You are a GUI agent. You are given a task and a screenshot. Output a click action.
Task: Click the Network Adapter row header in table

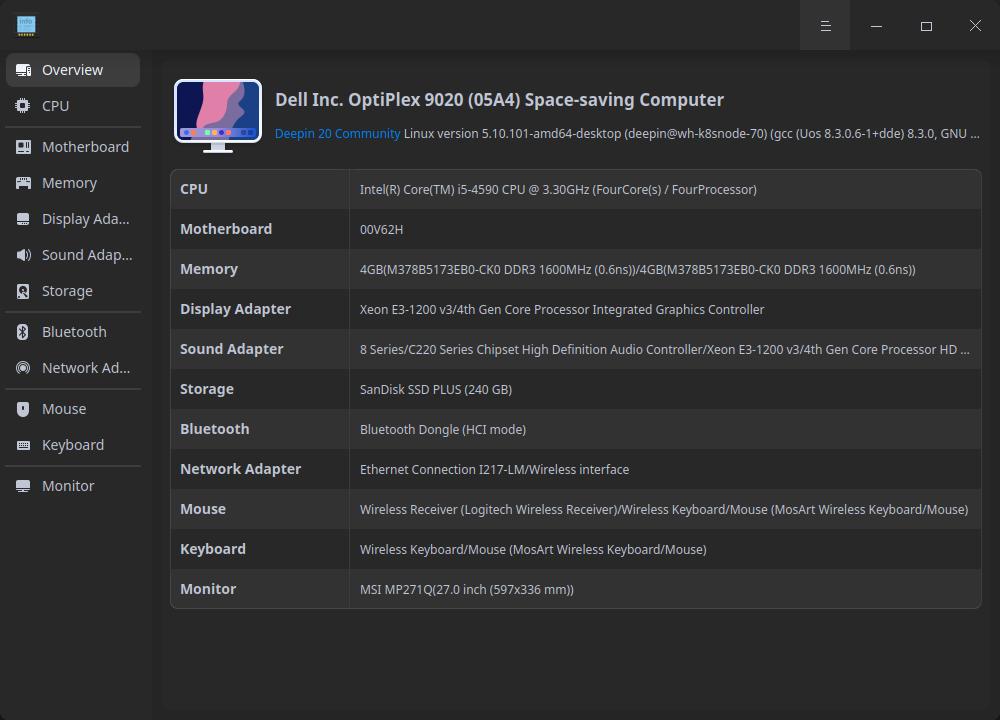click(240, 469)
